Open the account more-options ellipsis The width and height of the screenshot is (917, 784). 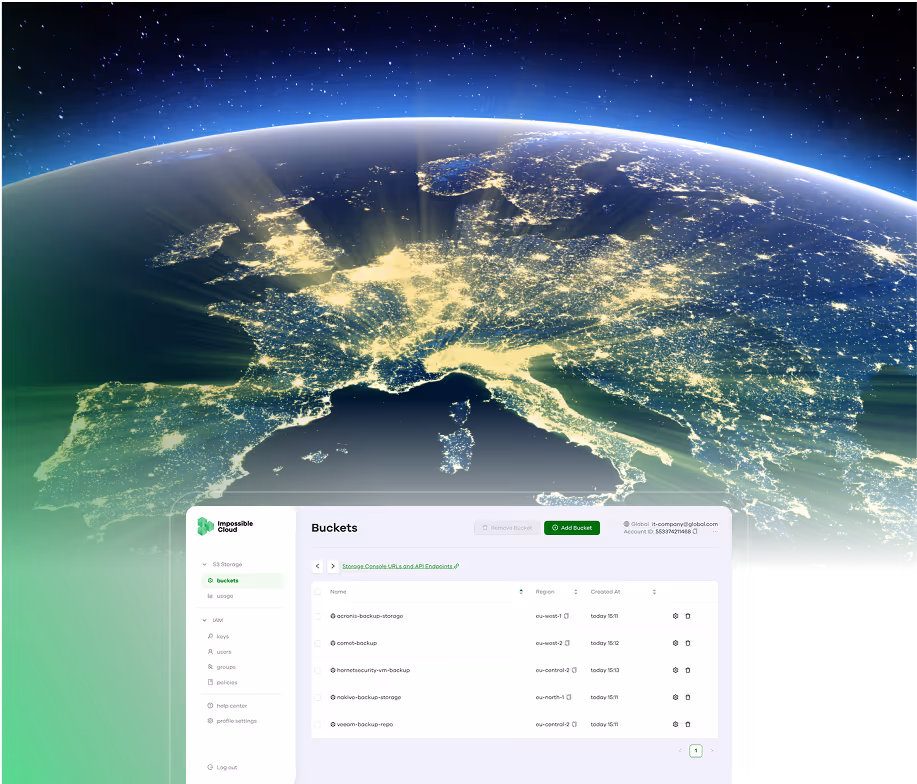[x=715, y=531]
